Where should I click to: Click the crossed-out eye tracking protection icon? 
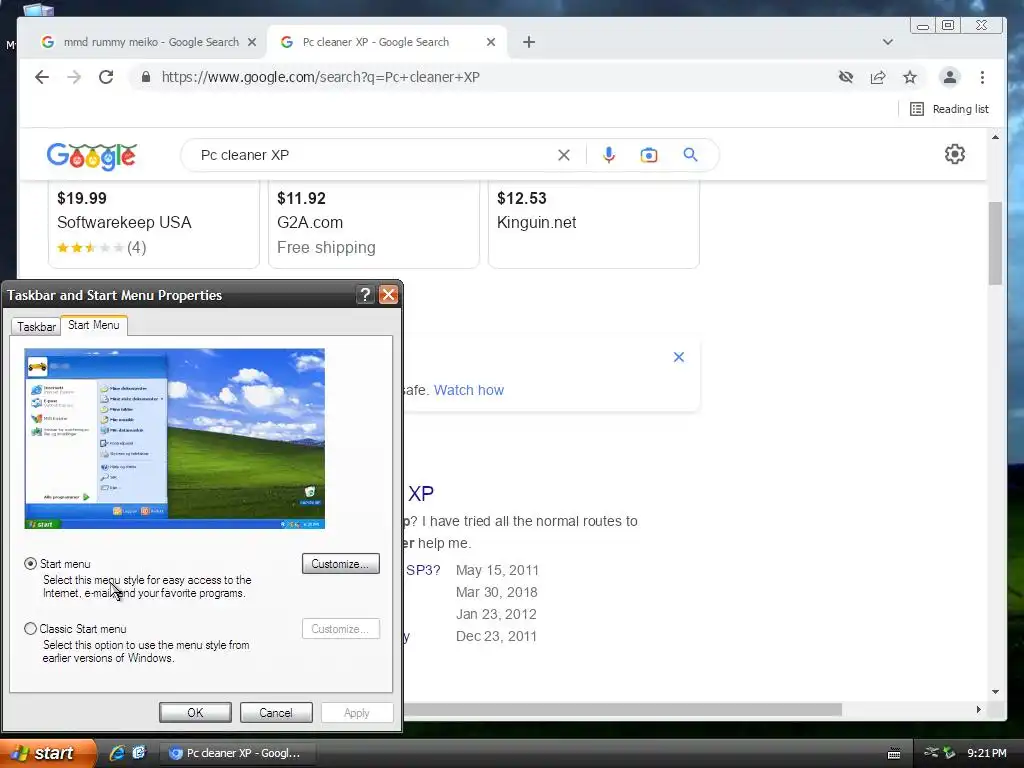coord(846,77)
